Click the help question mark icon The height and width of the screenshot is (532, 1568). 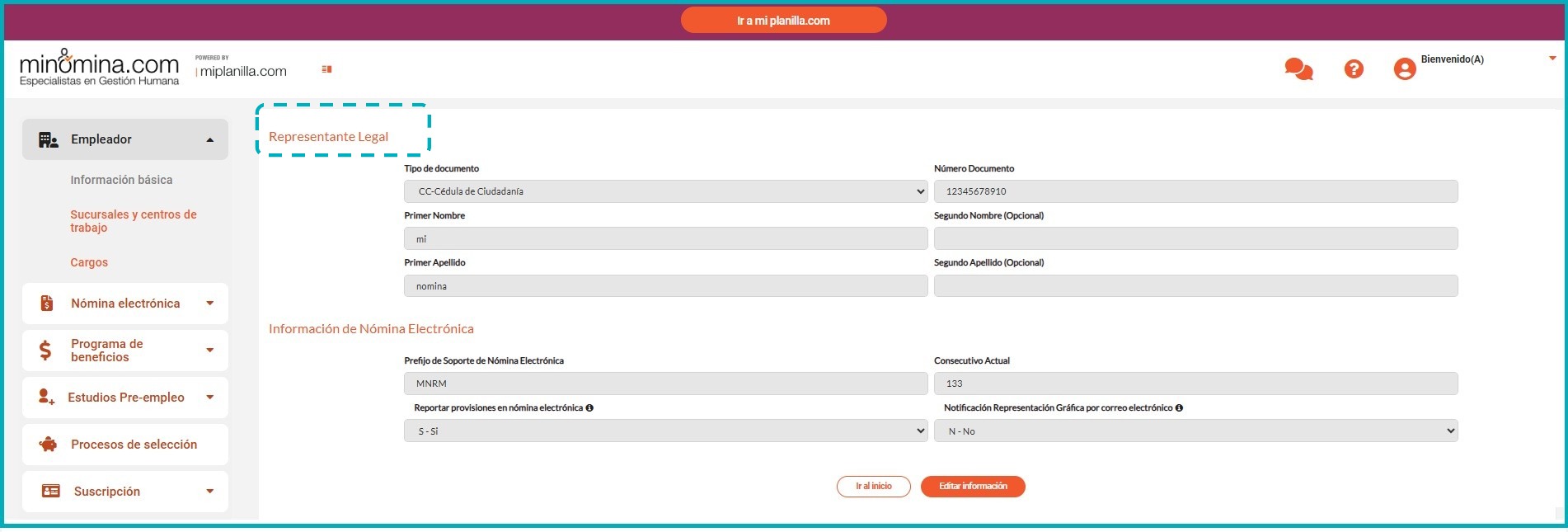(x=1354, y=69)
